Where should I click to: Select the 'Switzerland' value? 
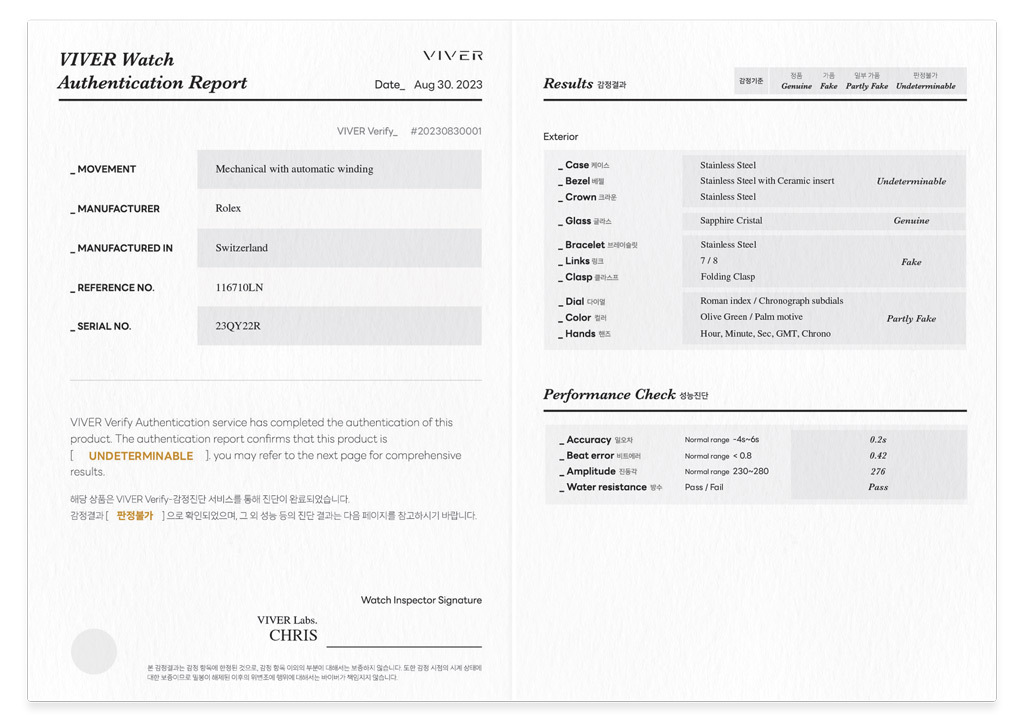tap(242, 248)
